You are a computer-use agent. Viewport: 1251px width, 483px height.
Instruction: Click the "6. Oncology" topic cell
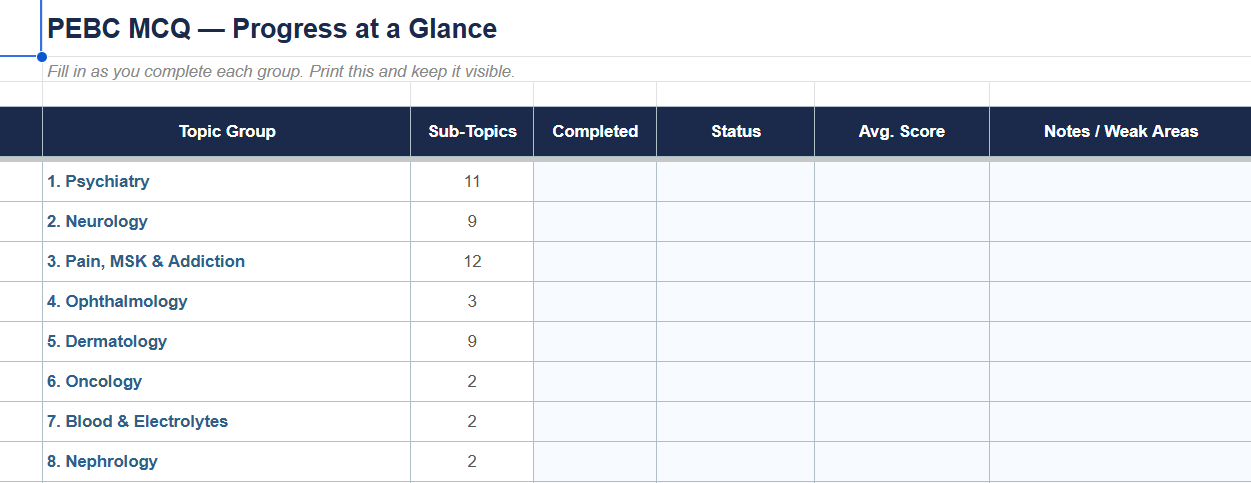(x=227, y=382)
